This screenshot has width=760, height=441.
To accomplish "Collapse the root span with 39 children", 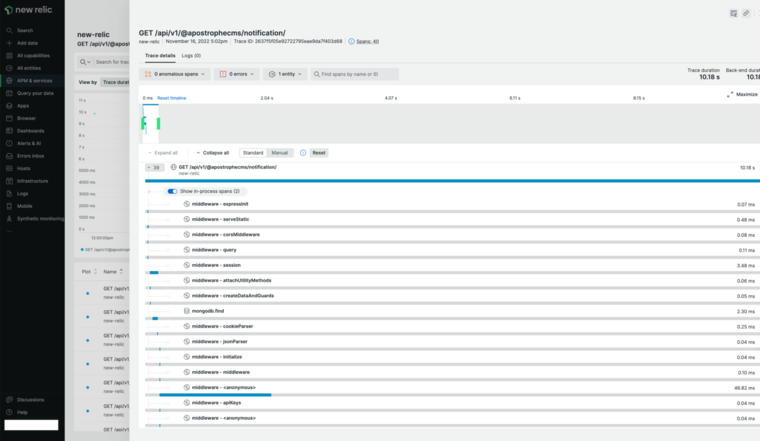I will [x=154, y=168].
